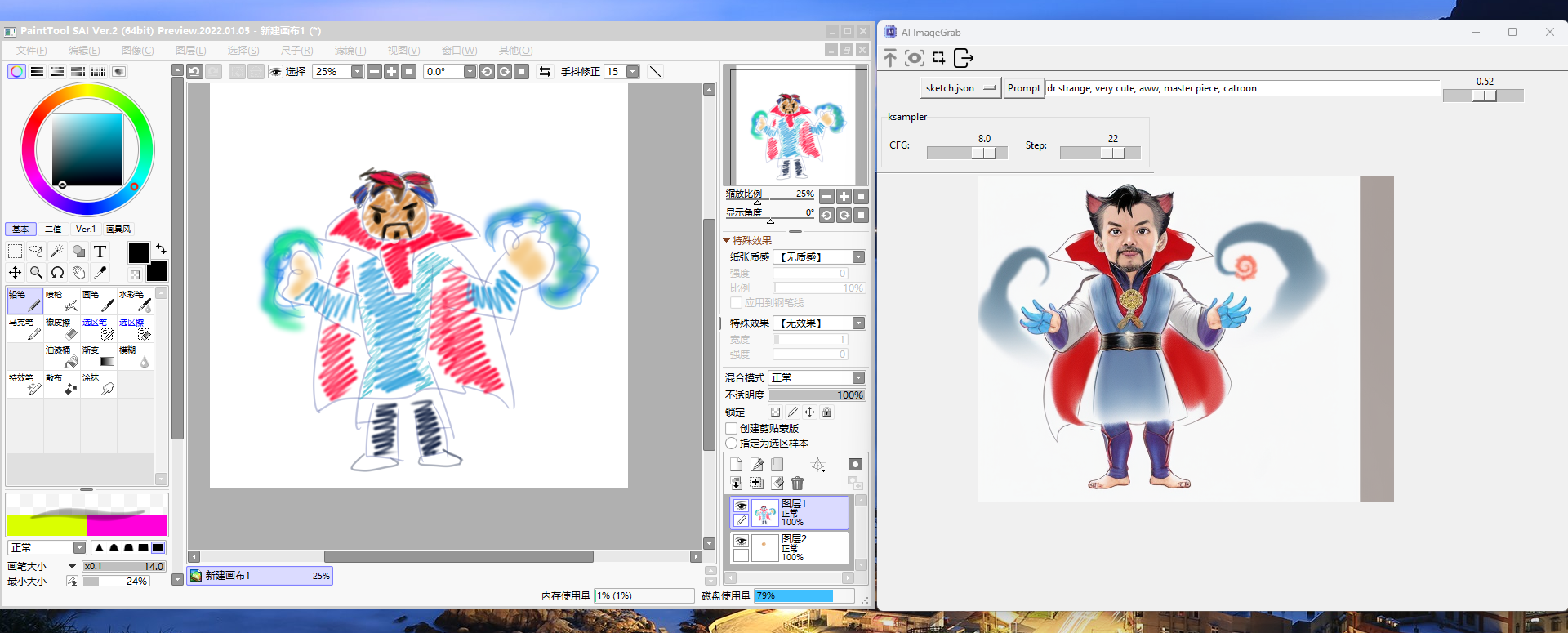The image size is (1568, 633).
Task: Delete layer with trash can icon
Action: pos(797,484)
